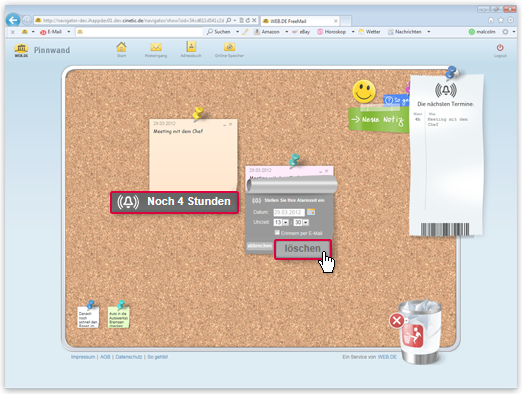Viewport: 522px width, 394px height.
Task: Close the WEB.DE toolbar with the X
Action: (13, 32)
